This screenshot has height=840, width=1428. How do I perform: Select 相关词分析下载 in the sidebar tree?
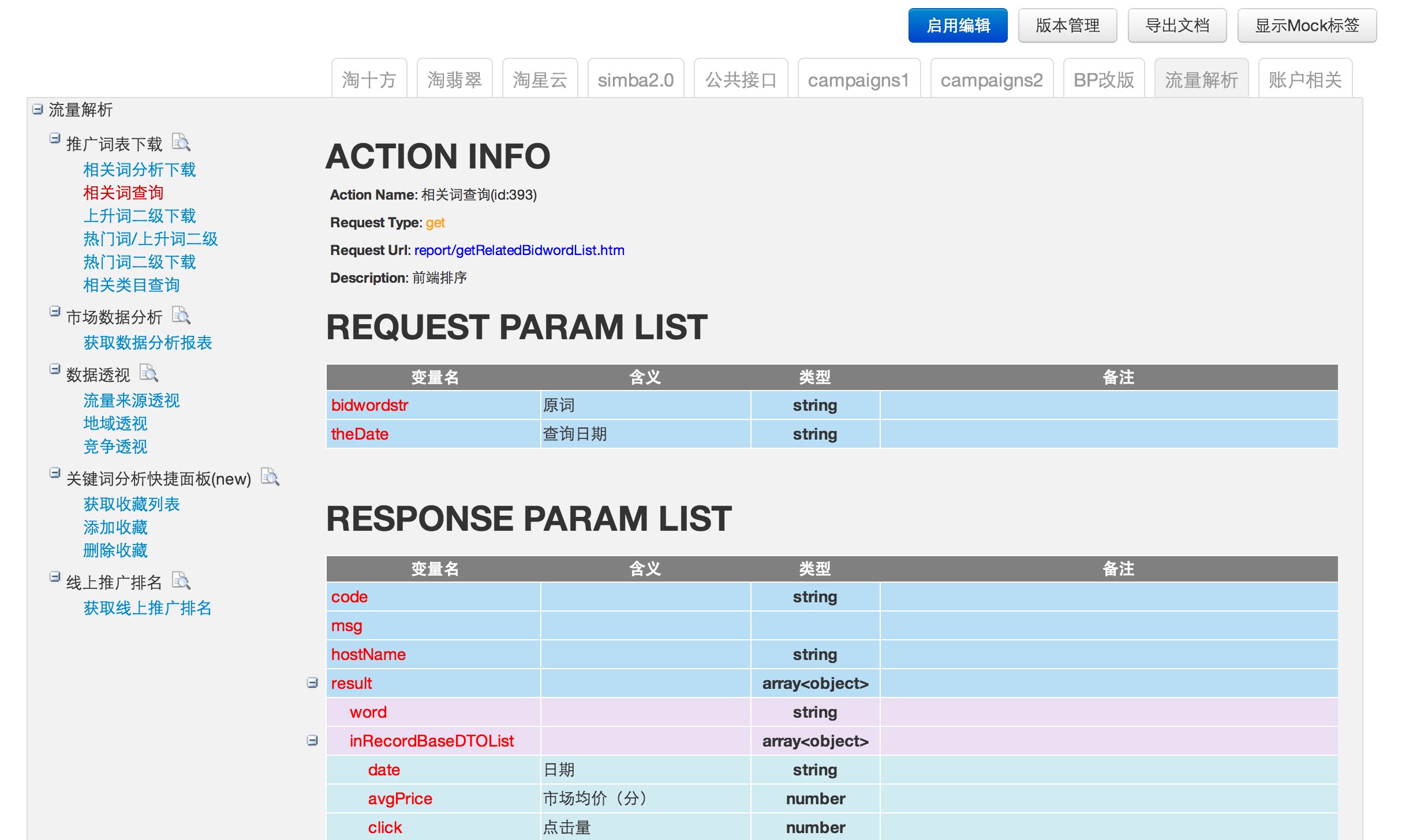pyautogui.click(x=139, y=170)
